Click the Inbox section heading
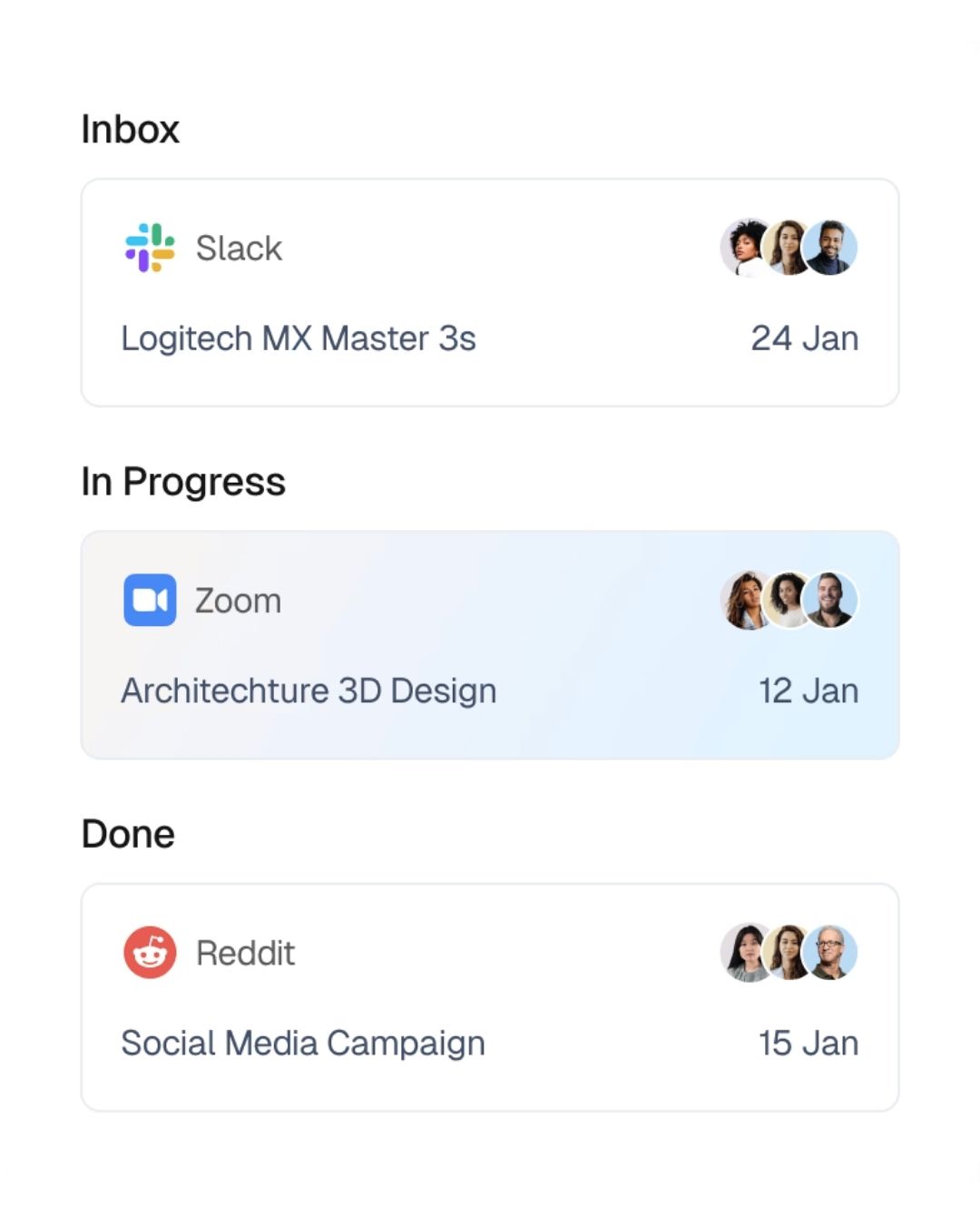 [131, 129]
